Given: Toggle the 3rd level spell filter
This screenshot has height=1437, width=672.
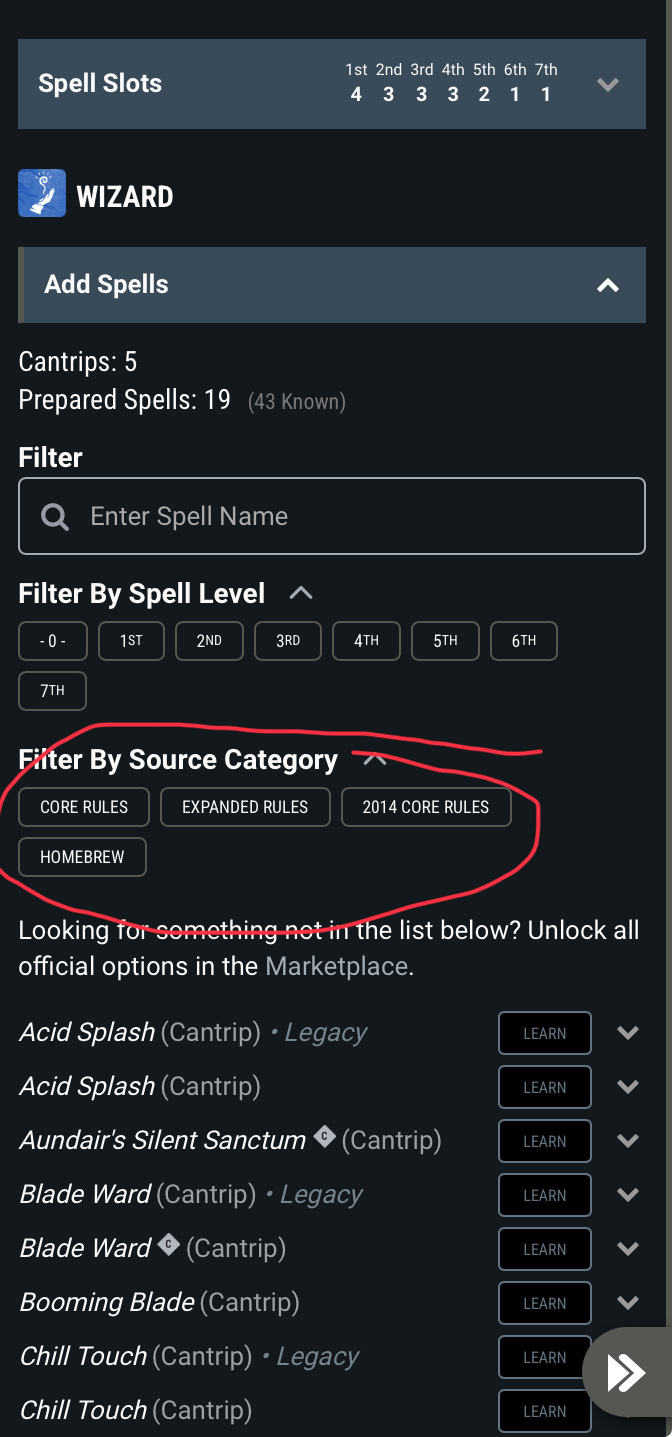Looking at the screenshot, I should tap(288, 641).
